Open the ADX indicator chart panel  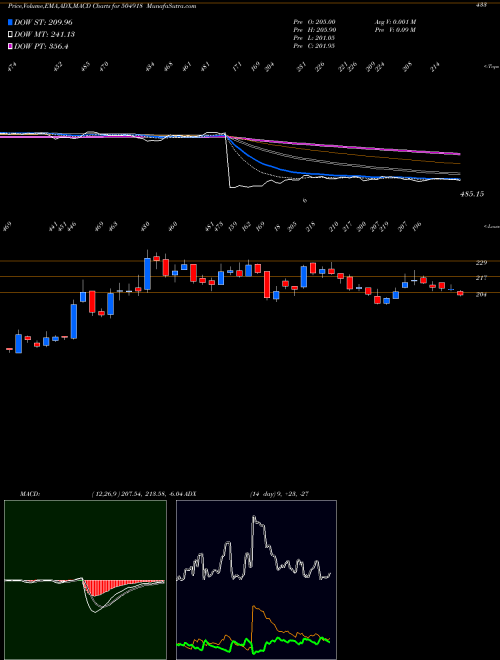256,580
